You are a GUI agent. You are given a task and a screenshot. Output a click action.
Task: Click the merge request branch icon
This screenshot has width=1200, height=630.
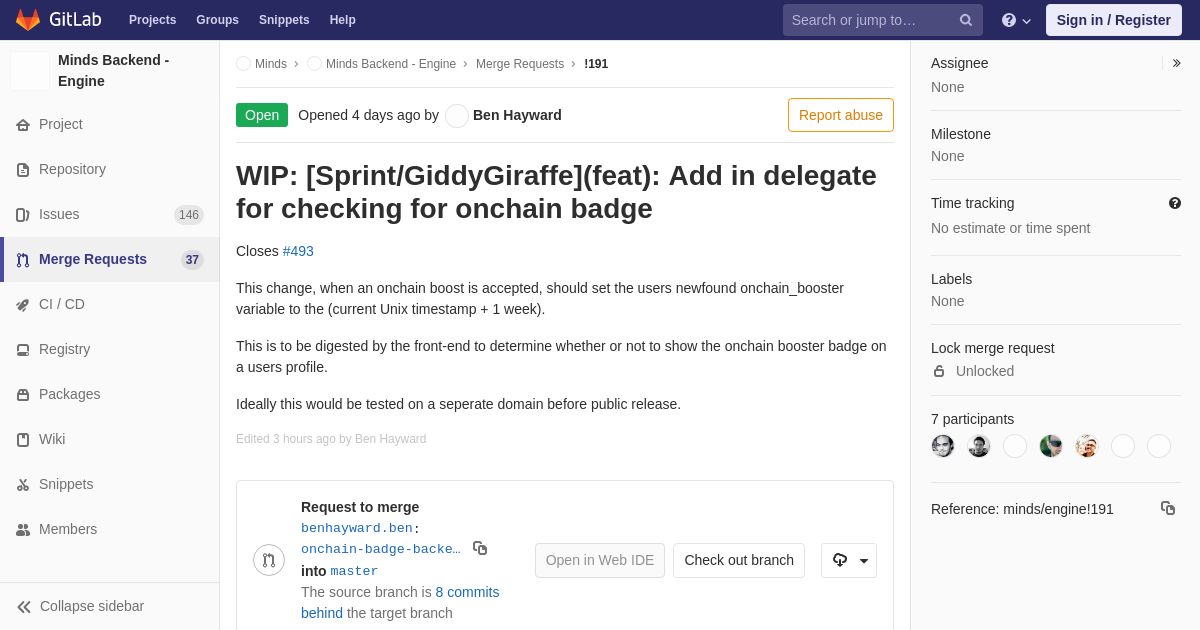pos(269,560)
